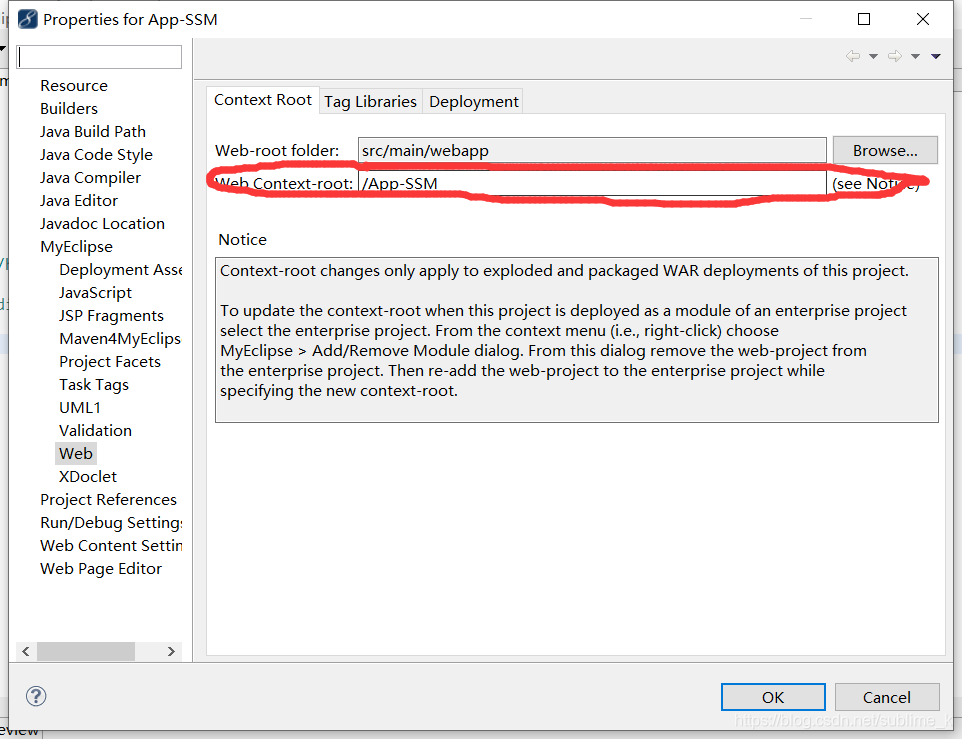Open Web Page Editor page
The width and height of the screenshot is (962, 739).
click(x=101, y=569)
